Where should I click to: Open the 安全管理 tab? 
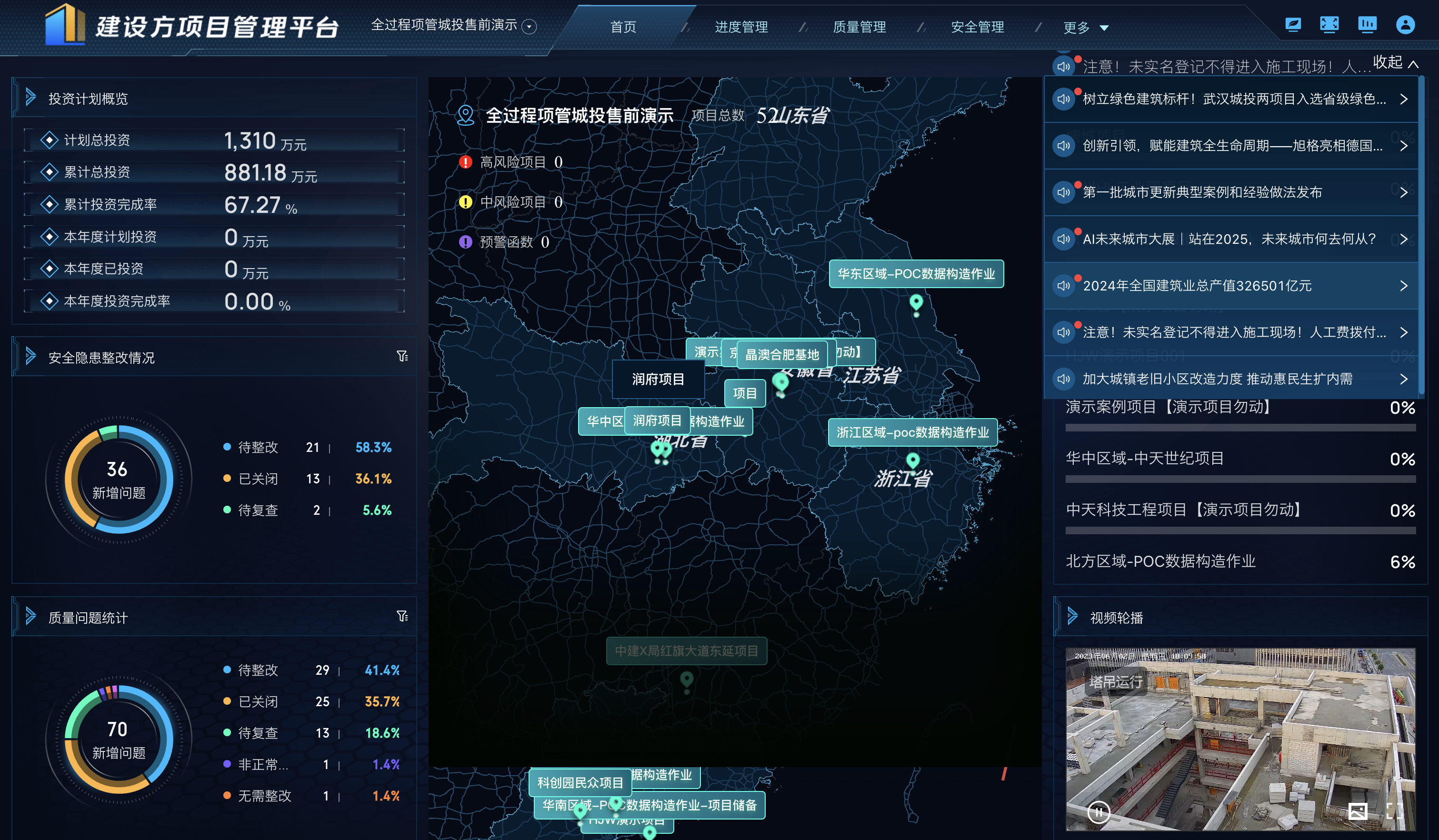pos(977,27)
